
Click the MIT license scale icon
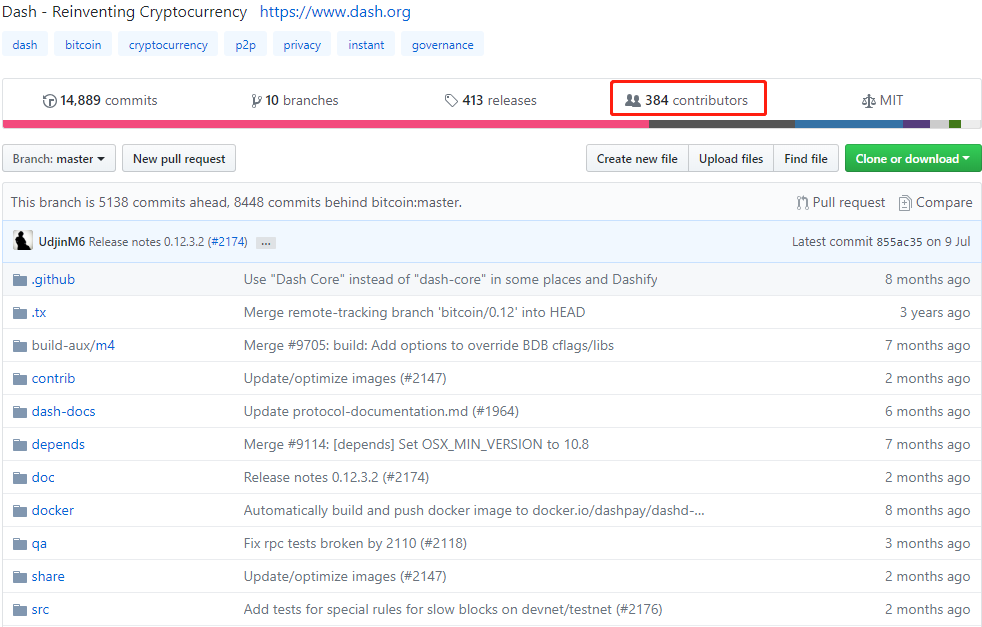(869, 101)
